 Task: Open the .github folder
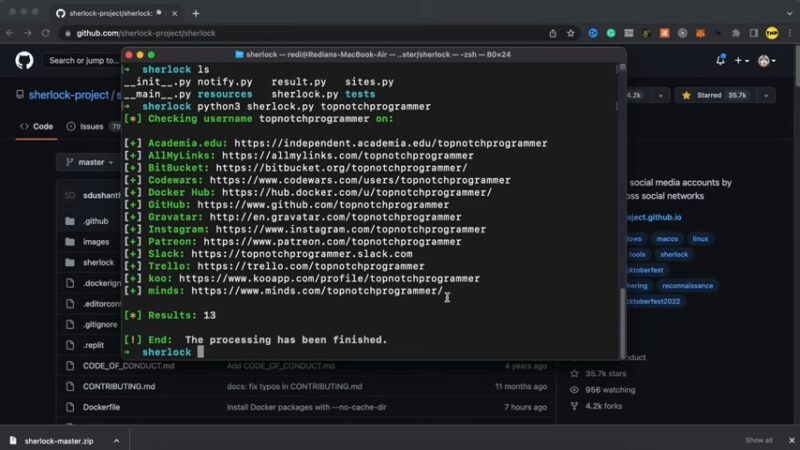point(96,221)
